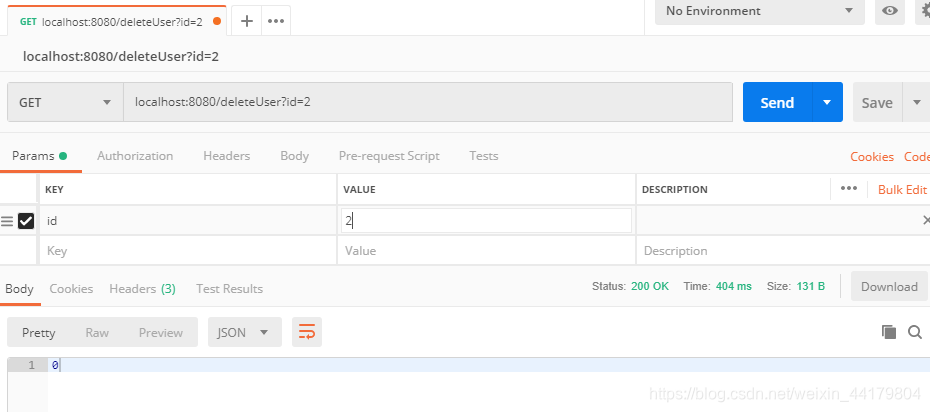Switch to the request Headers tab
The width and height of the screenshot is (930, 412).
(x=227, y=156)
